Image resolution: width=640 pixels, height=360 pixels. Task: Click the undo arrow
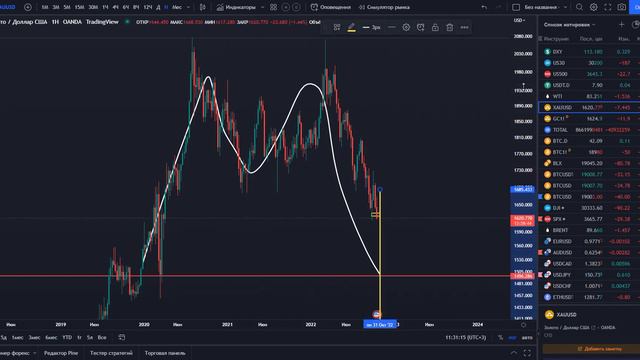pos(484,7)
